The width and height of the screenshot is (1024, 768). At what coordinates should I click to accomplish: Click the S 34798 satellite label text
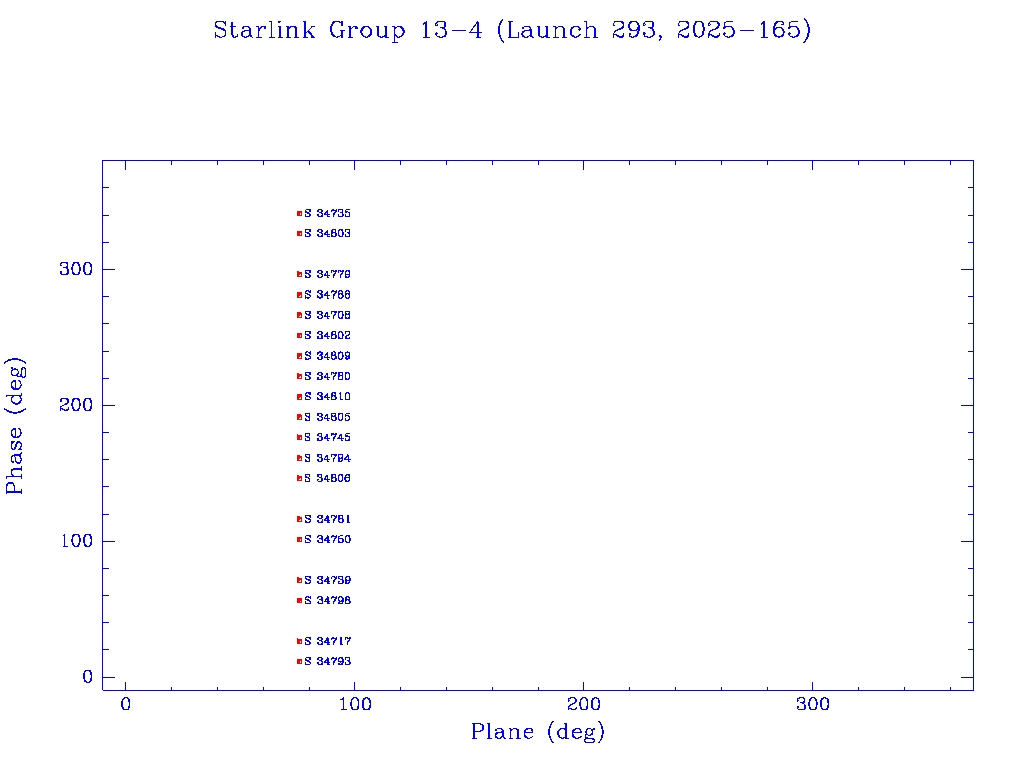[327, 600]
